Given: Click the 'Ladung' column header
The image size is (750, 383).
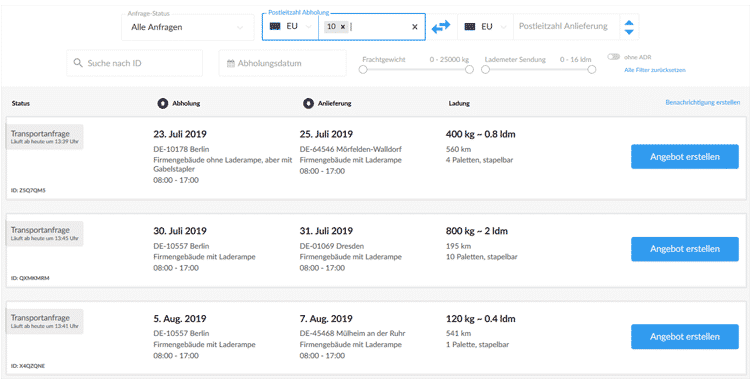Looking at the screenshot, I should point(459,103).
